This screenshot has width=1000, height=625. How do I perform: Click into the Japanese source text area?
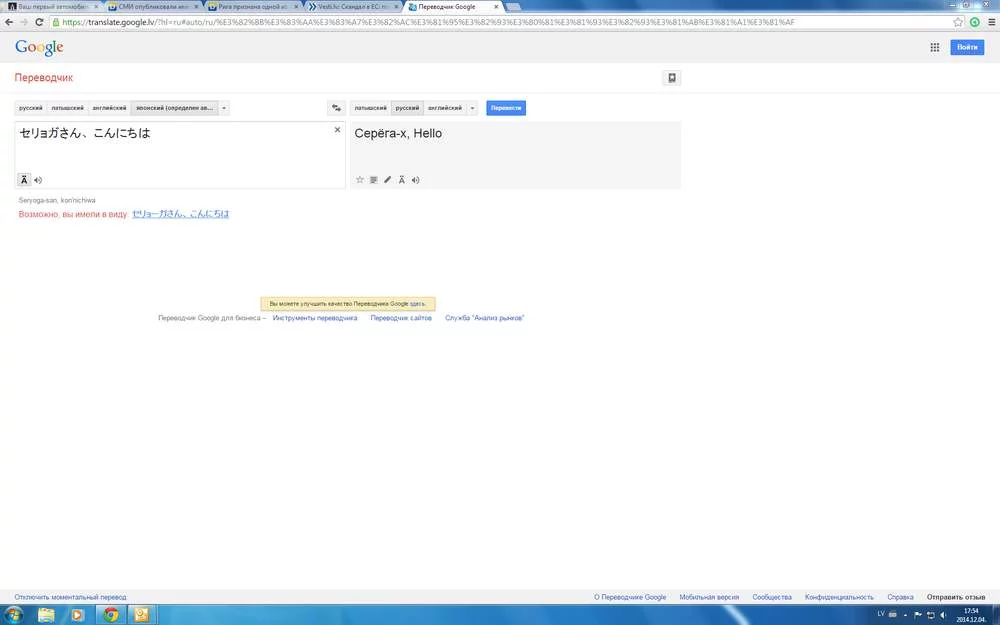click(x=180, y=155)
